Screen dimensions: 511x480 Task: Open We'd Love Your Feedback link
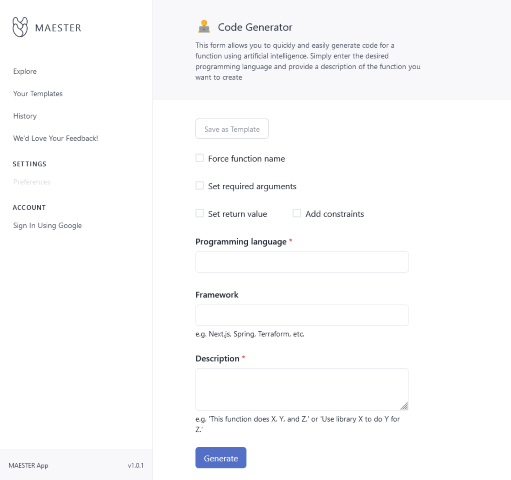[56, 138]
